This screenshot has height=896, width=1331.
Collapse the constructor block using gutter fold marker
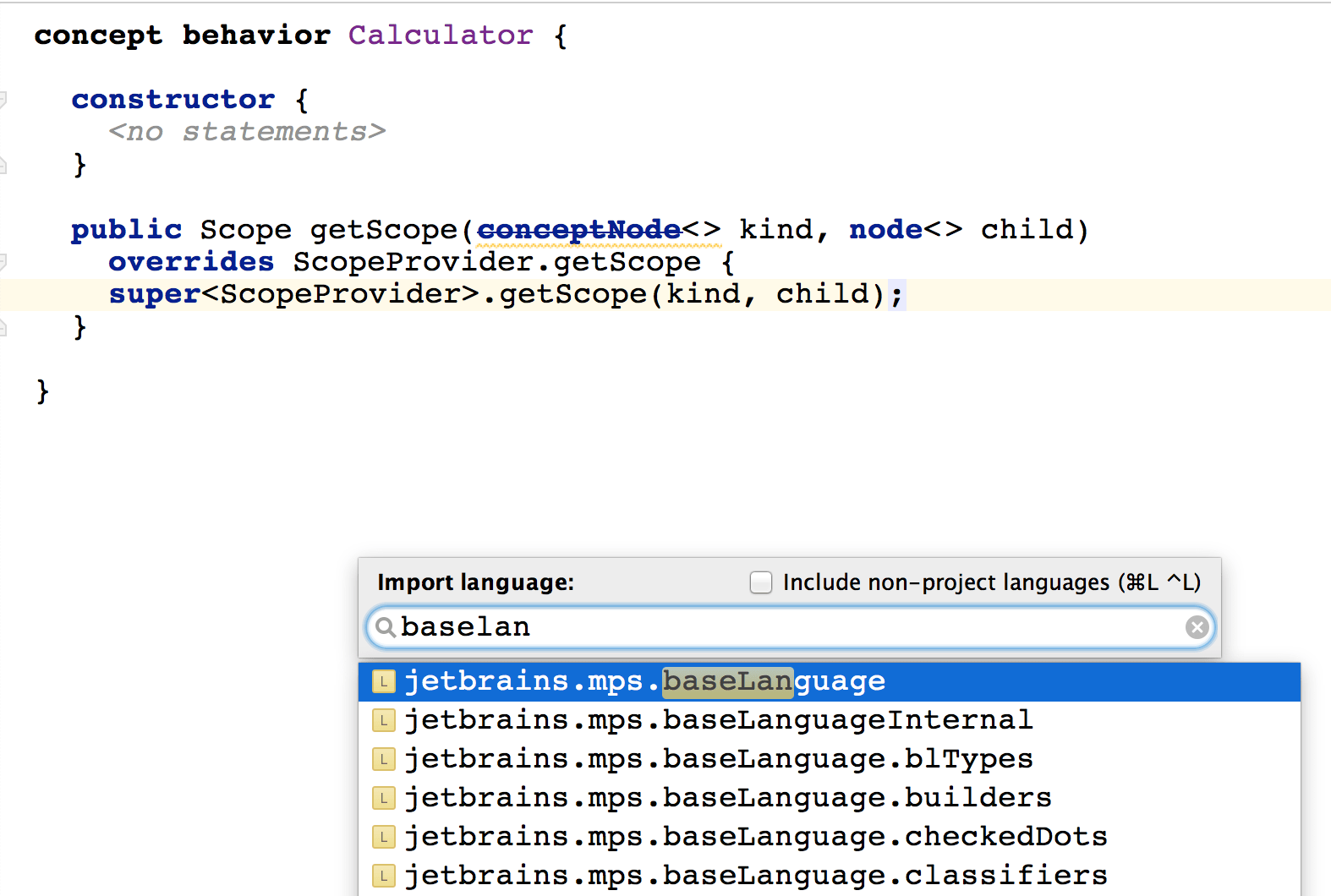pyautogui.click(x=3, y=100)
